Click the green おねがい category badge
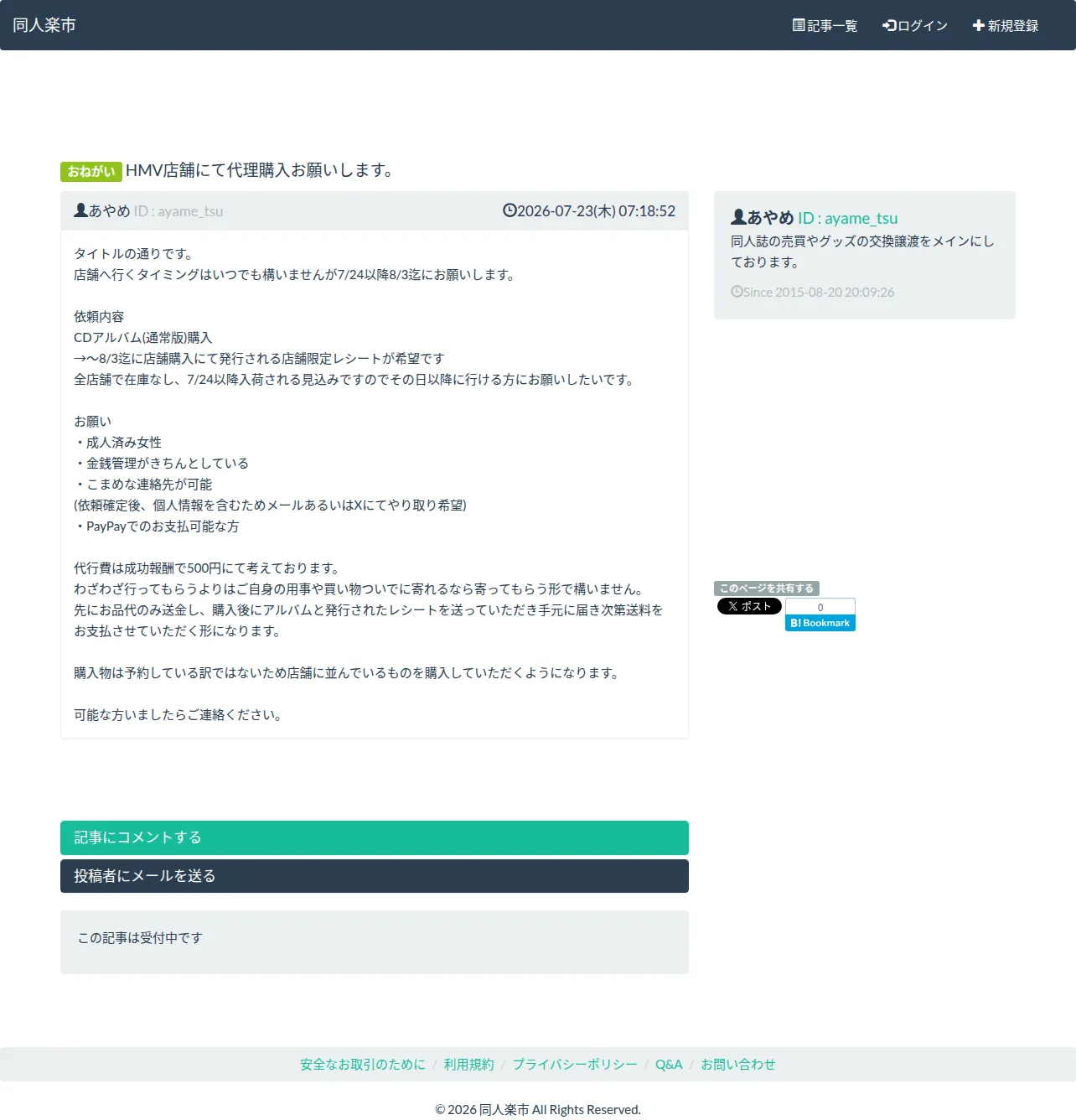 pos(91,171)
